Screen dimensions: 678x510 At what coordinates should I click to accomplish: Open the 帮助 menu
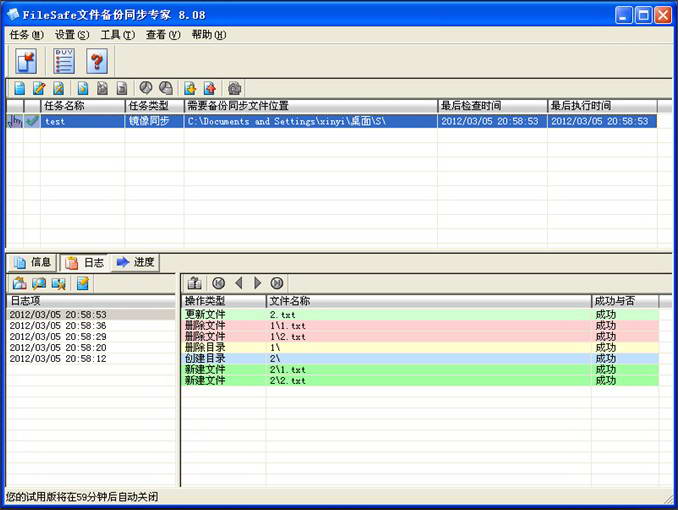click(209, 35)
